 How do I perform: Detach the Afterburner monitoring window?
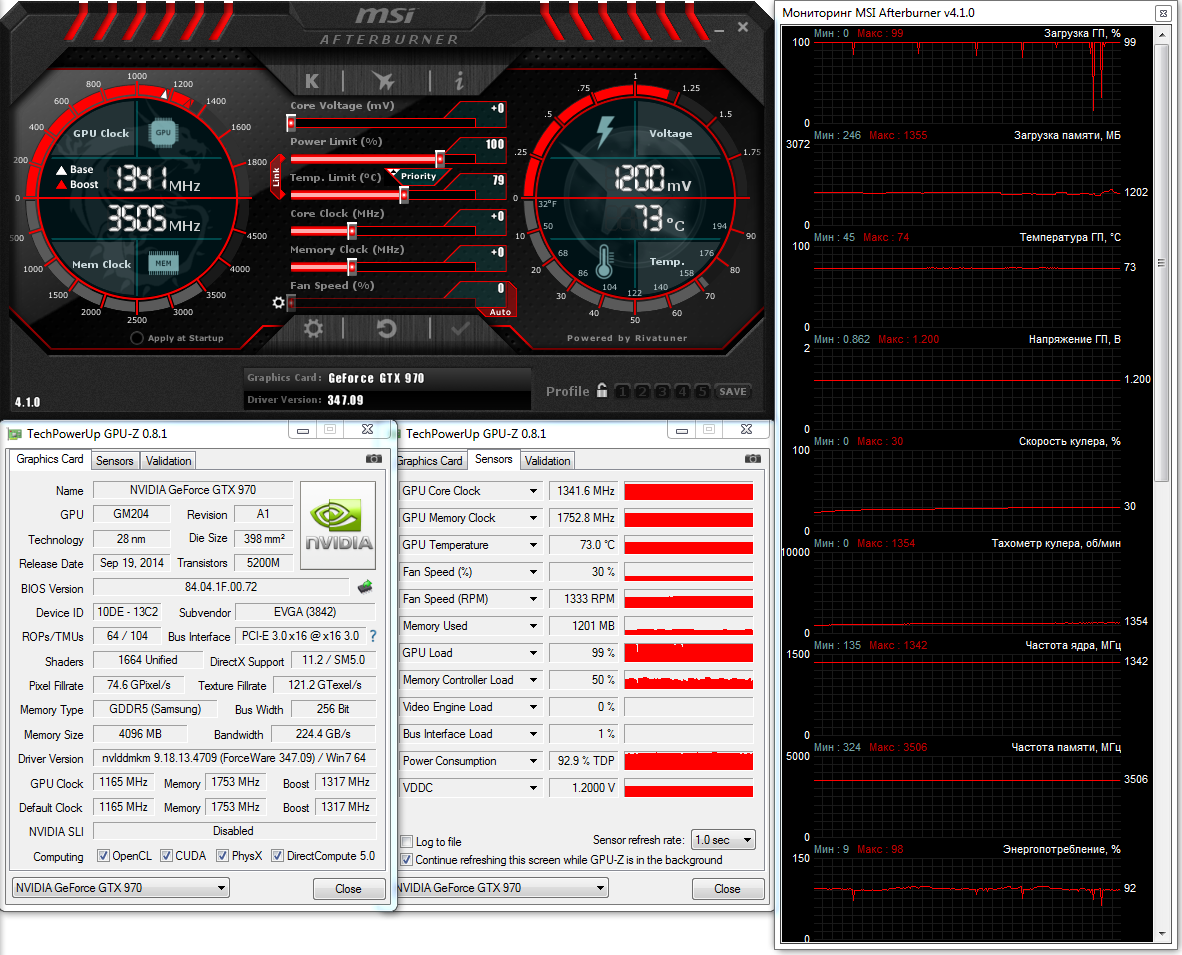(x=1162, y=13)
